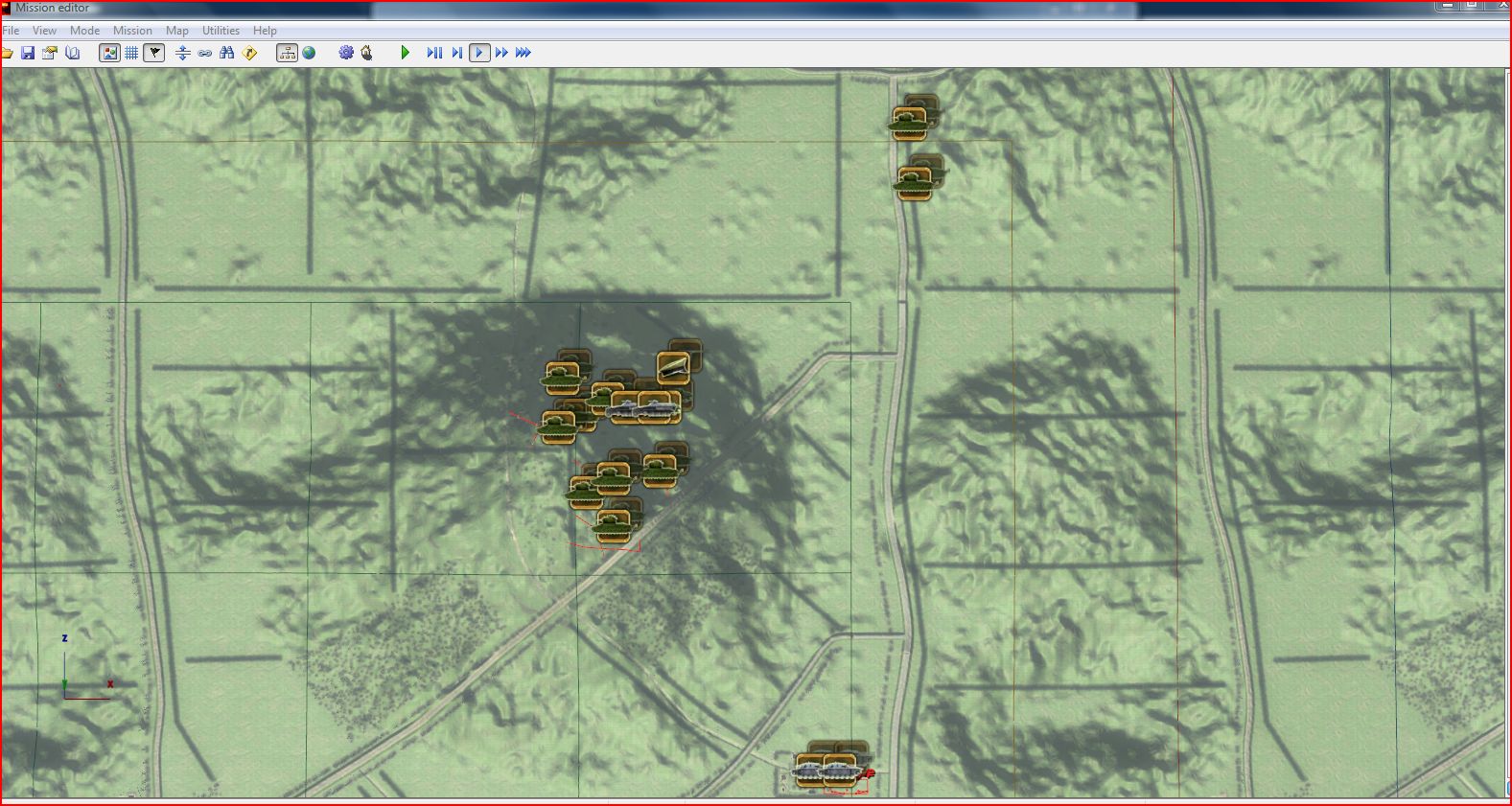Open the Mode menu
The width and height of the screenshot is (1512, 806).
click(x=84, y=31)
